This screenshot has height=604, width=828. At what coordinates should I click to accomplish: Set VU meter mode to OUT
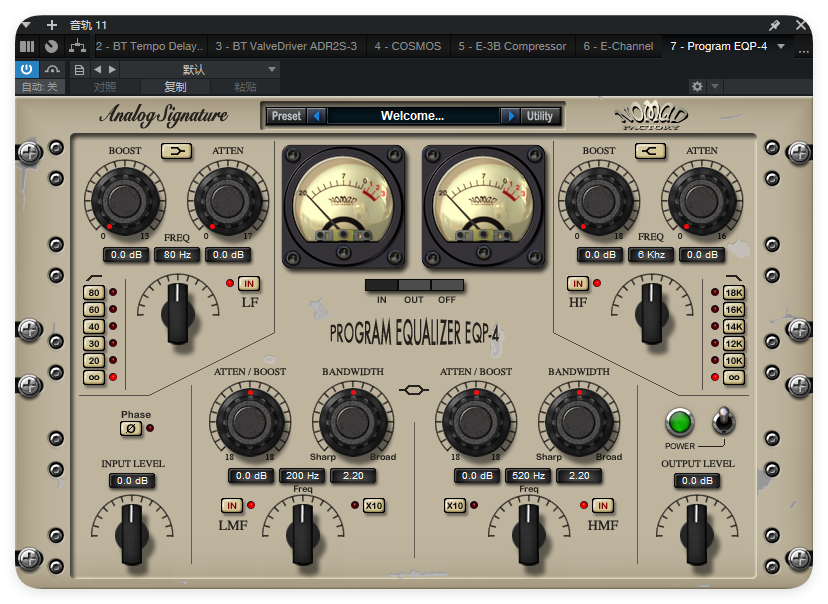tap(415, 285)
